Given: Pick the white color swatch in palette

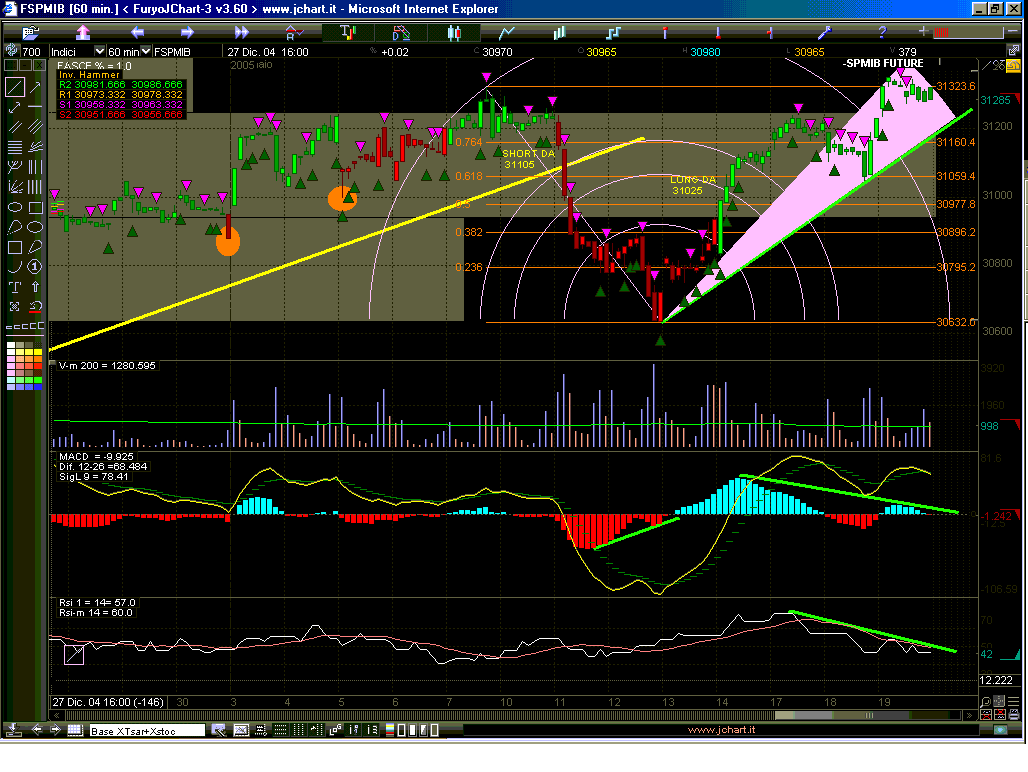Looking at the screenshot, I should tap(12, 347).
